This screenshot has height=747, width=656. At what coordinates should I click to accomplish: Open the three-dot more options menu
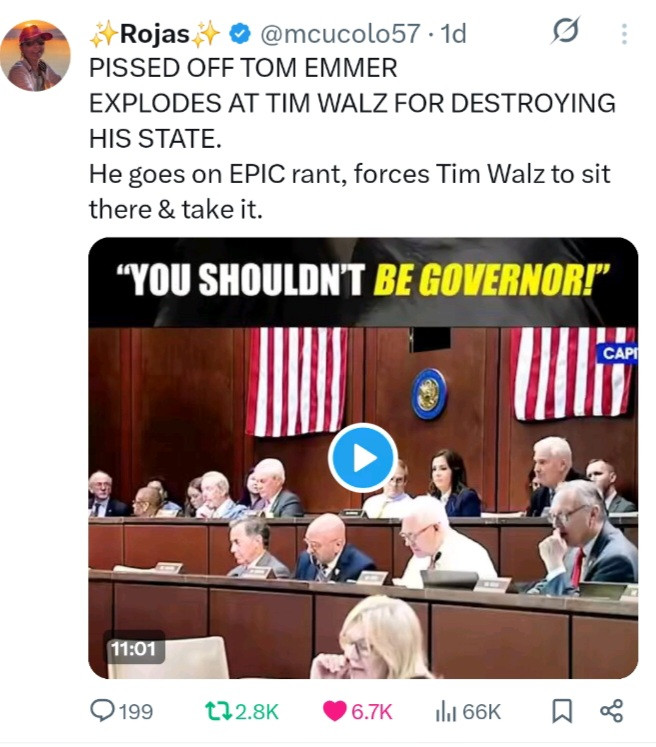[x=624, y=34]
